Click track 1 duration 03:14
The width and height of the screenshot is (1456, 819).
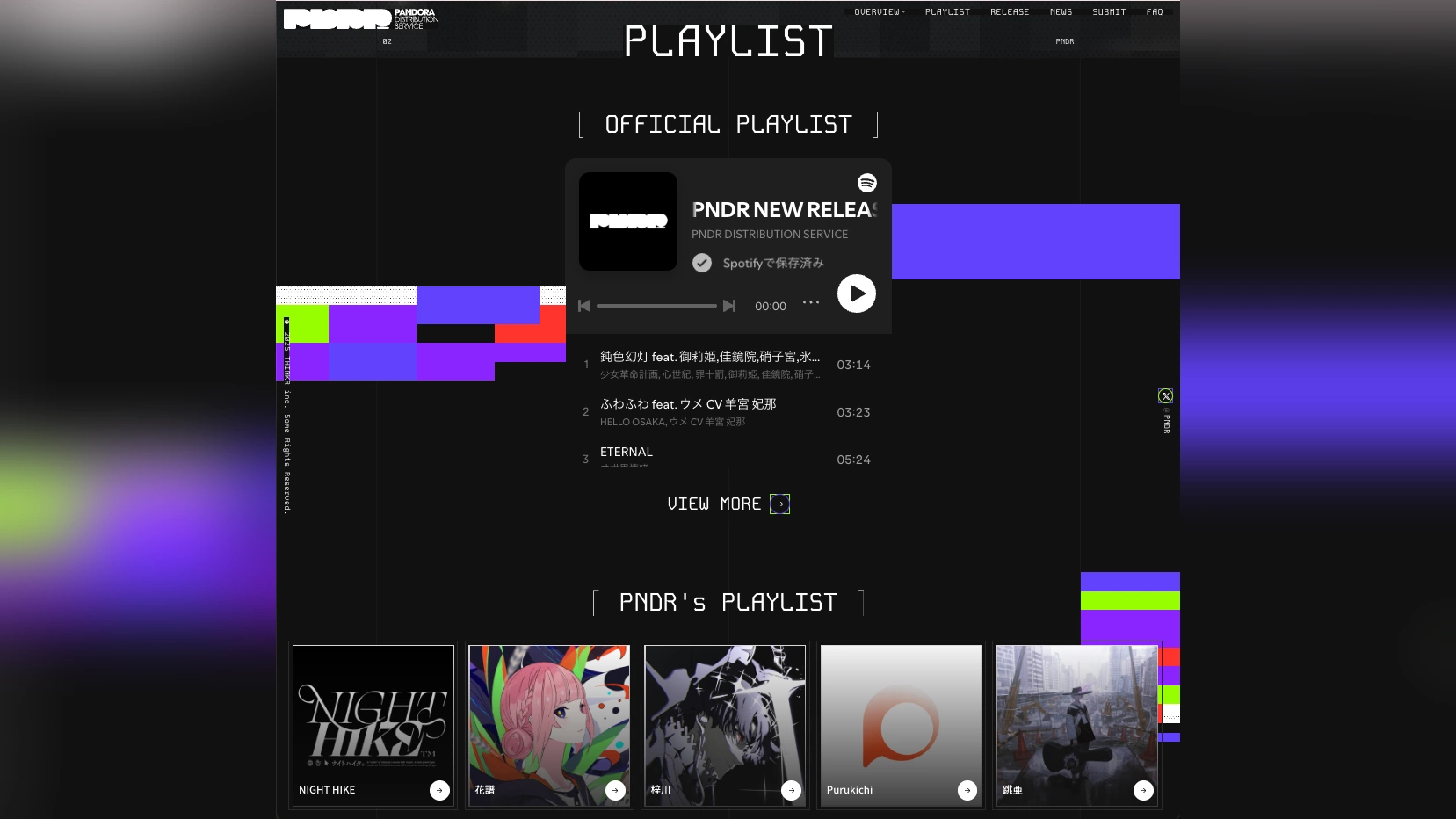[x=853, y=365]
